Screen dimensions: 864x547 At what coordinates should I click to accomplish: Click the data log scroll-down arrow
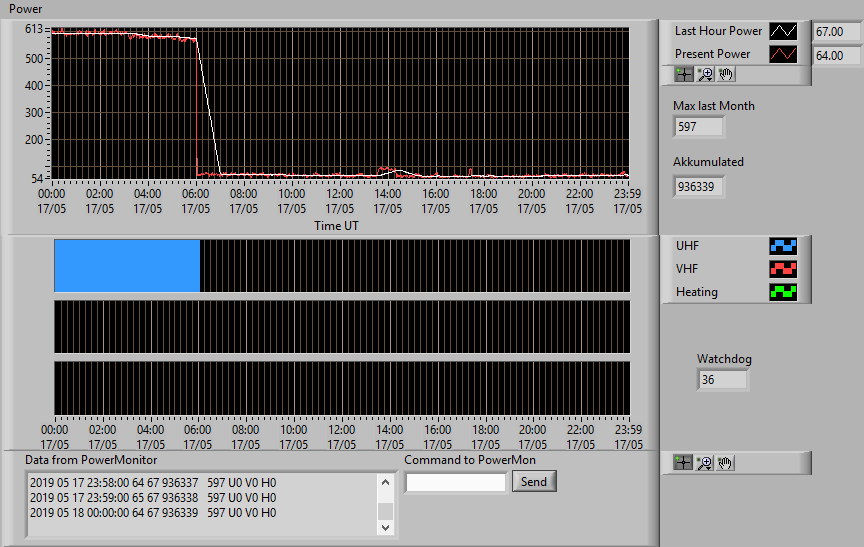pyautogui.click(x=385, y=527)
